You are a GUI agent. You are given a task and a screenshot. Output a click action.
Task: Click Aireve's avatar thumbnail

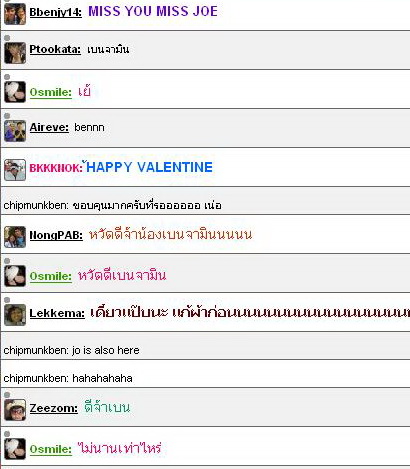(x=15, y=131)
